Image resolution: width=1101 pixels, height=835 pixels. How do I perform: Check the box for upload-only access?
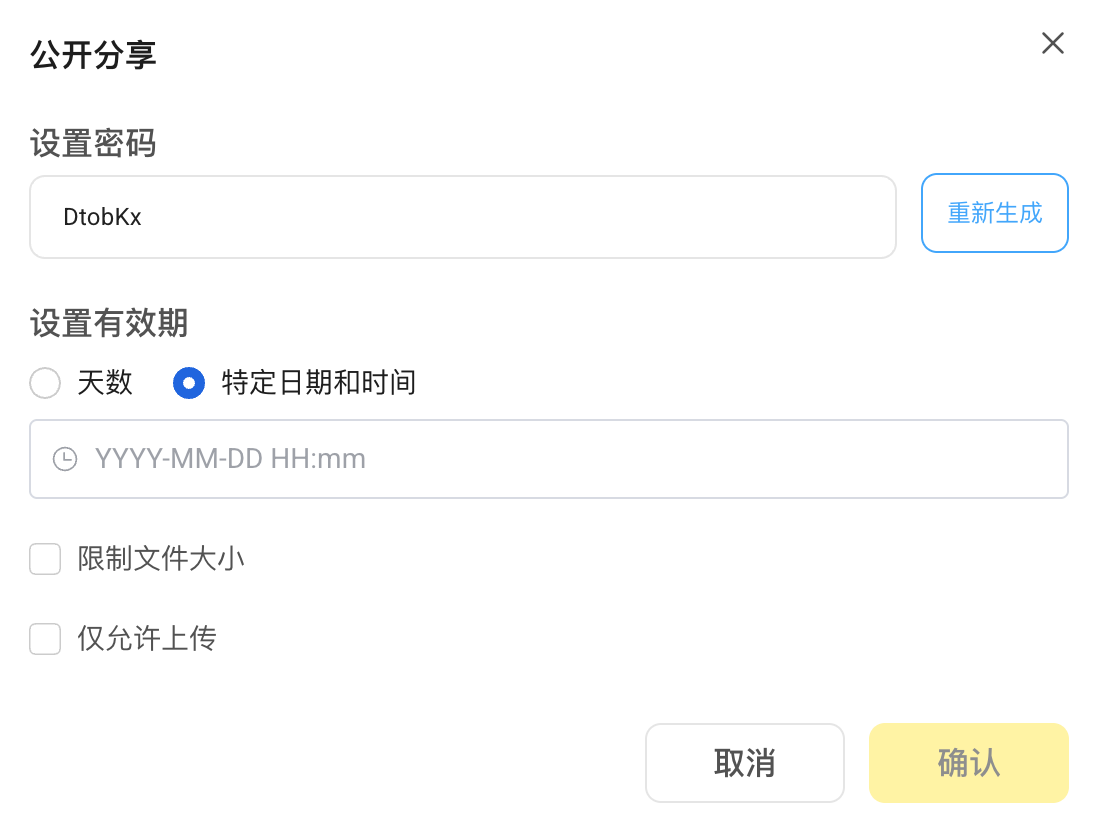[45, 639]
